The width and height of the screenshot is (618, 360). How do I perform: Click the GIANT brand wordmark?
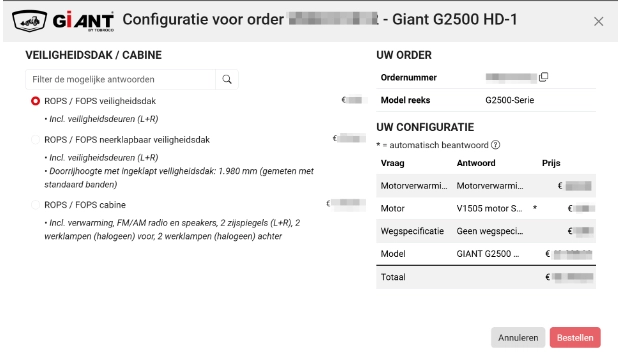click(83, 21)
